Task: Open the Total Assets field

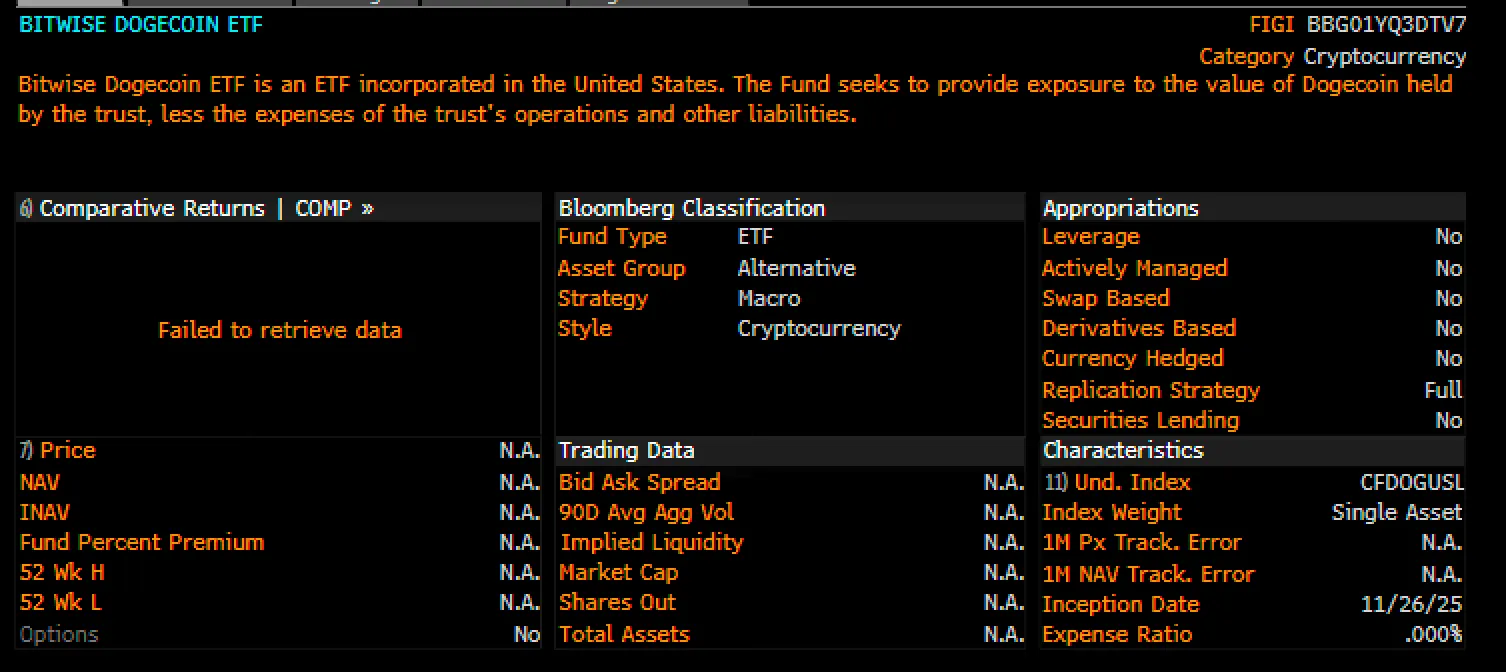Action: 624,634
